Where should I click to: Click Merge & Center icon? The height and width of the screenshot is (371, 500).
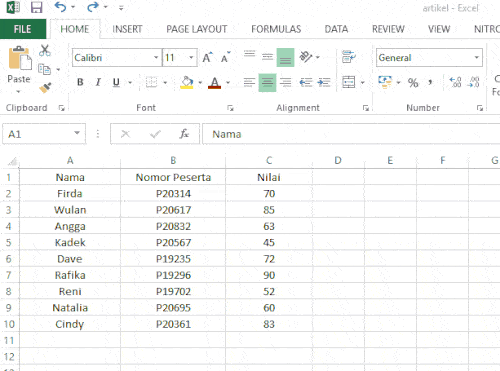(349, 82)
